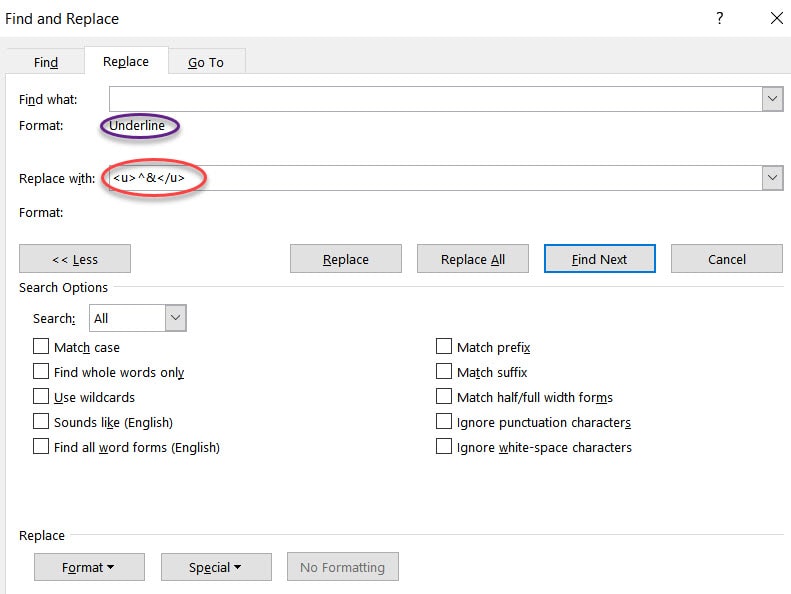
Task: Open the Special characters menu button
Action: point(216,567)
